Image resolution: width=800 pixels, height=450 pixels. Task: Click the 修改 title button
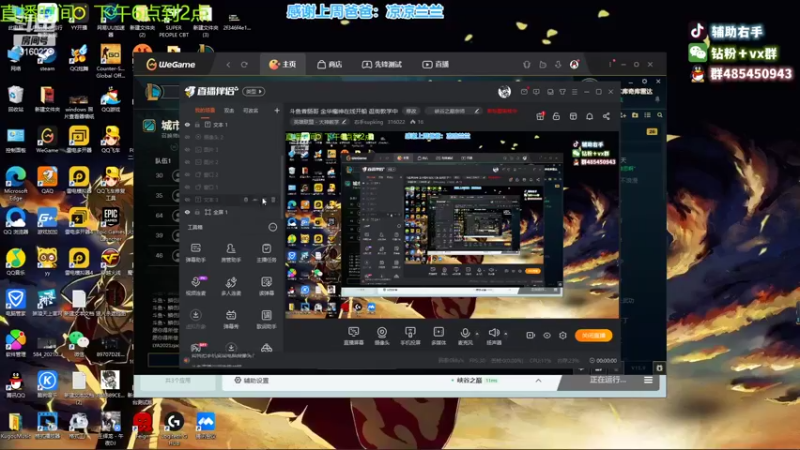tap(411, 111)
